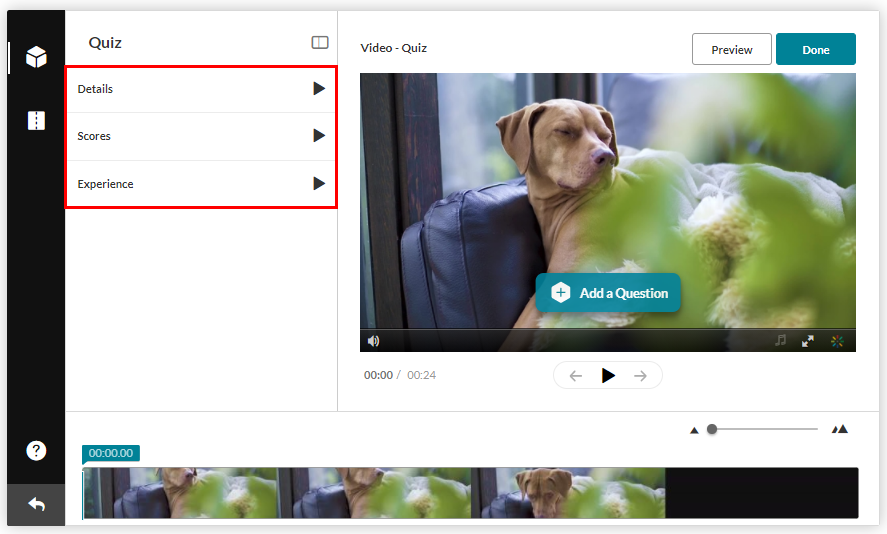Click the music note icon on player
887x534 pixels.
pyautogui.click(x=780, y=341)
